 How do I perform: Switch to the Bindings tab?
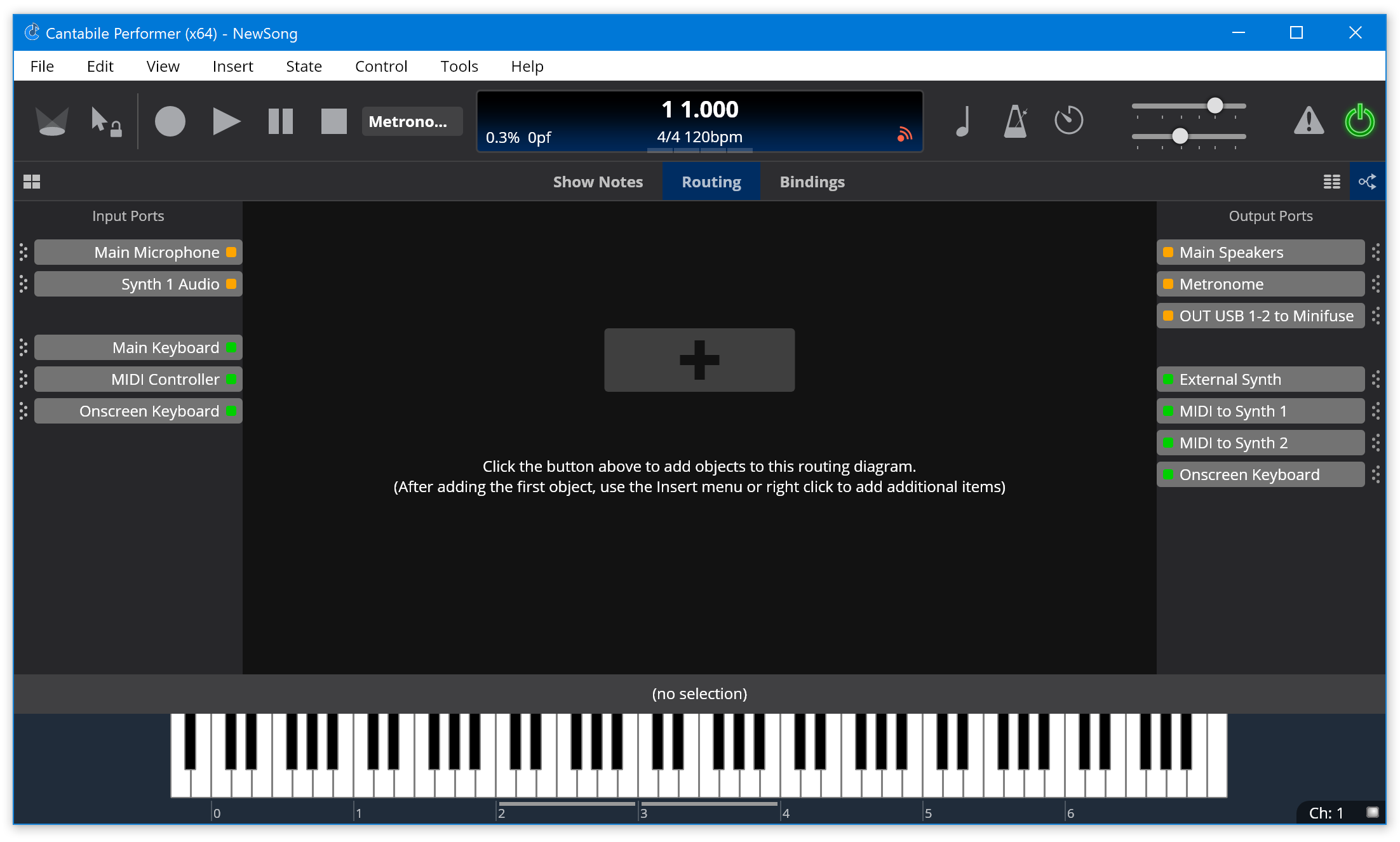pyautogui.click(x=813, y=181)
